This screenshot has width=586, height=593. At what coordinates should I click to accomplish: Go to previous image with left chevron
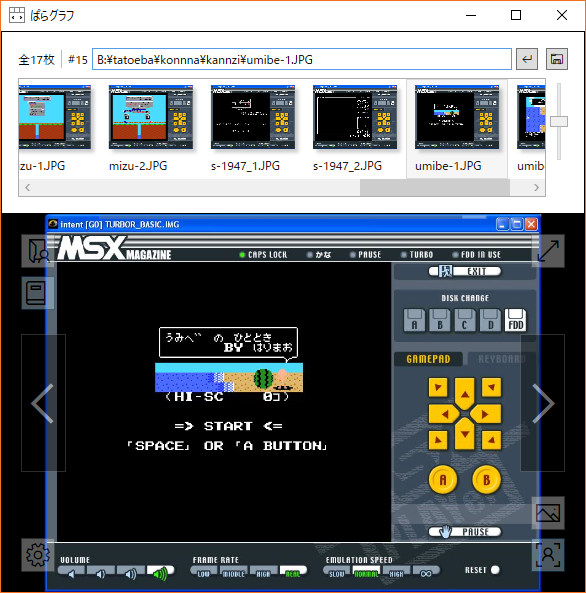[43, 403]
